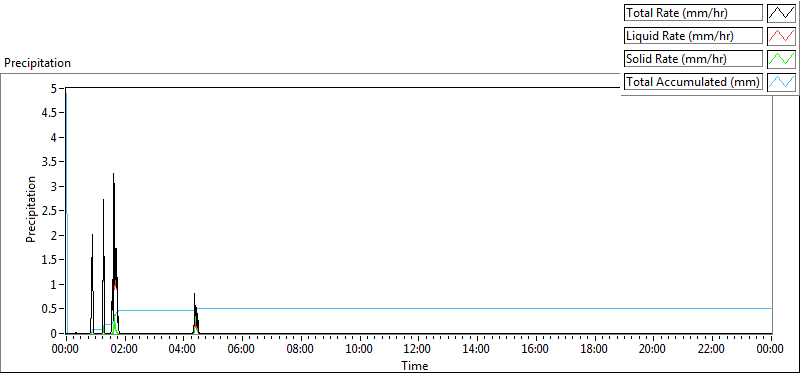Screen dimensions: 800x373
Task: Click the tallest black peak near 01:40
Action: click(x=114, y=175)
